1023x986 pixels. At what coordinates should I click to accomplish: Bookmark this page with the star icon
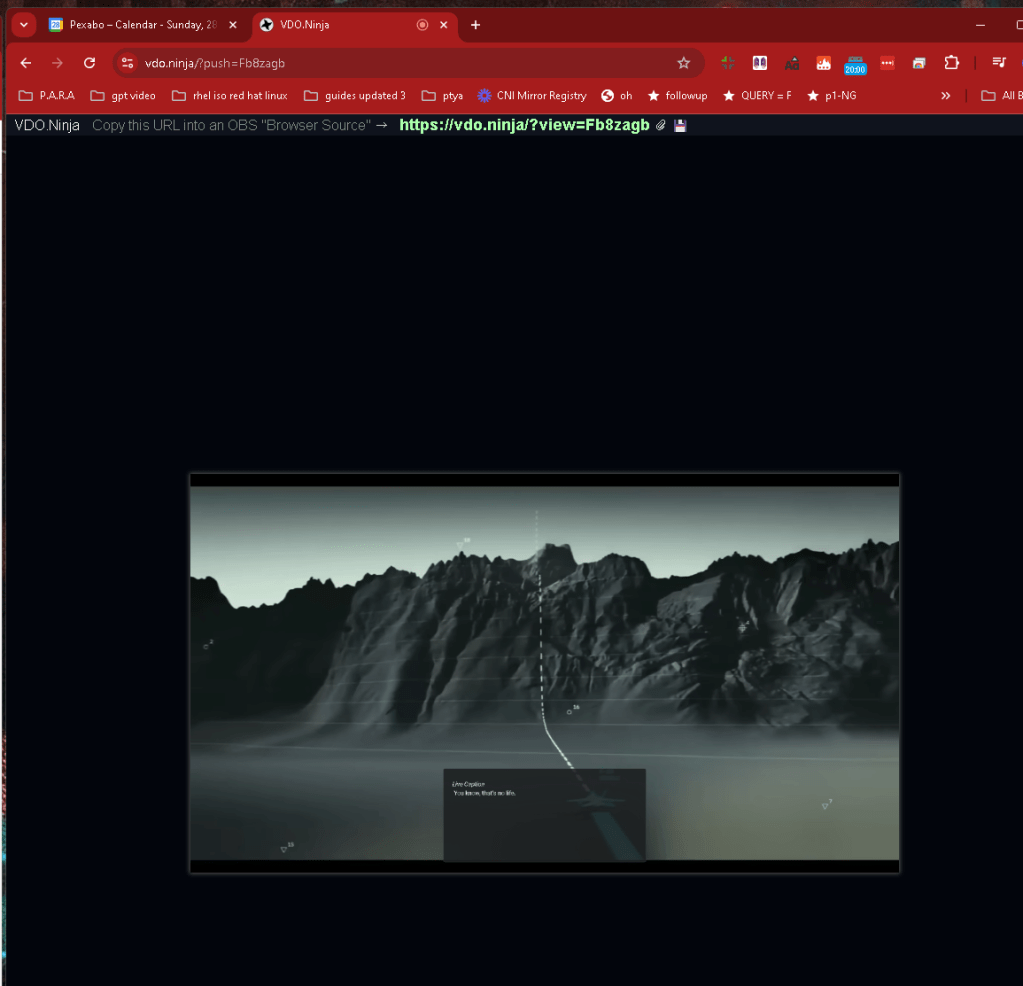pyautogui.click(x=683, y=63)
